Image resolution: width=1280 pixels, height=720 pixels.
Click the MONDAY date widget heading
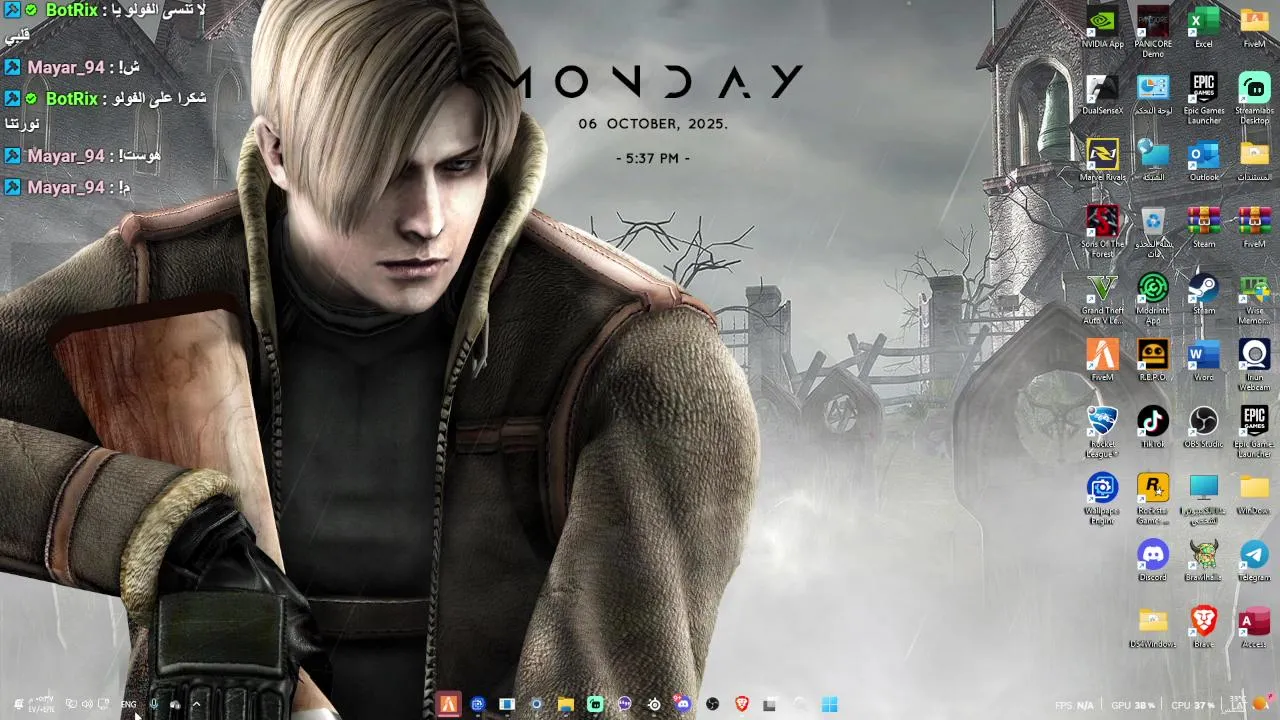(654, 82)
